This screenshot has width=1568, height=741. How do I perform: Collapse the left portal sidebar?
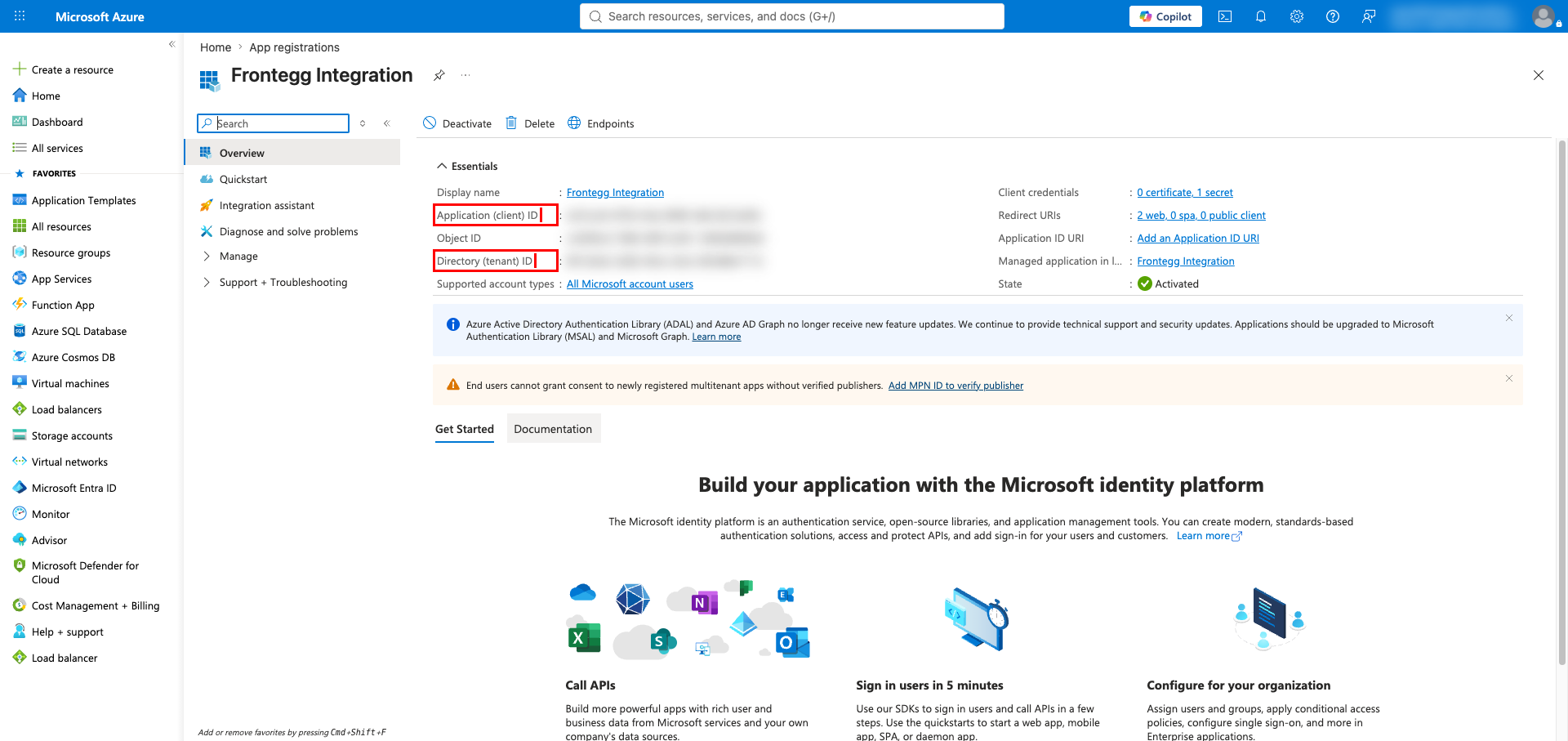[x=171, y=44]
